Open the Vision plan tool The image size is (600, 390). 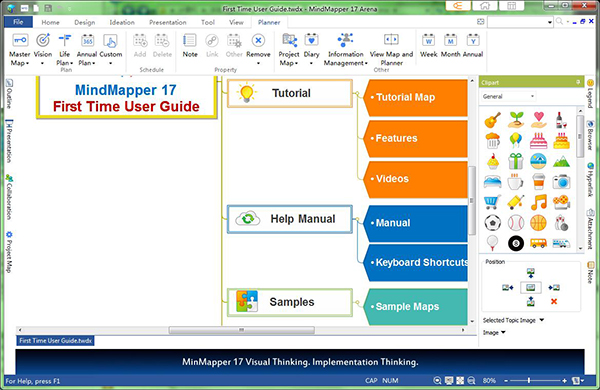43,50
